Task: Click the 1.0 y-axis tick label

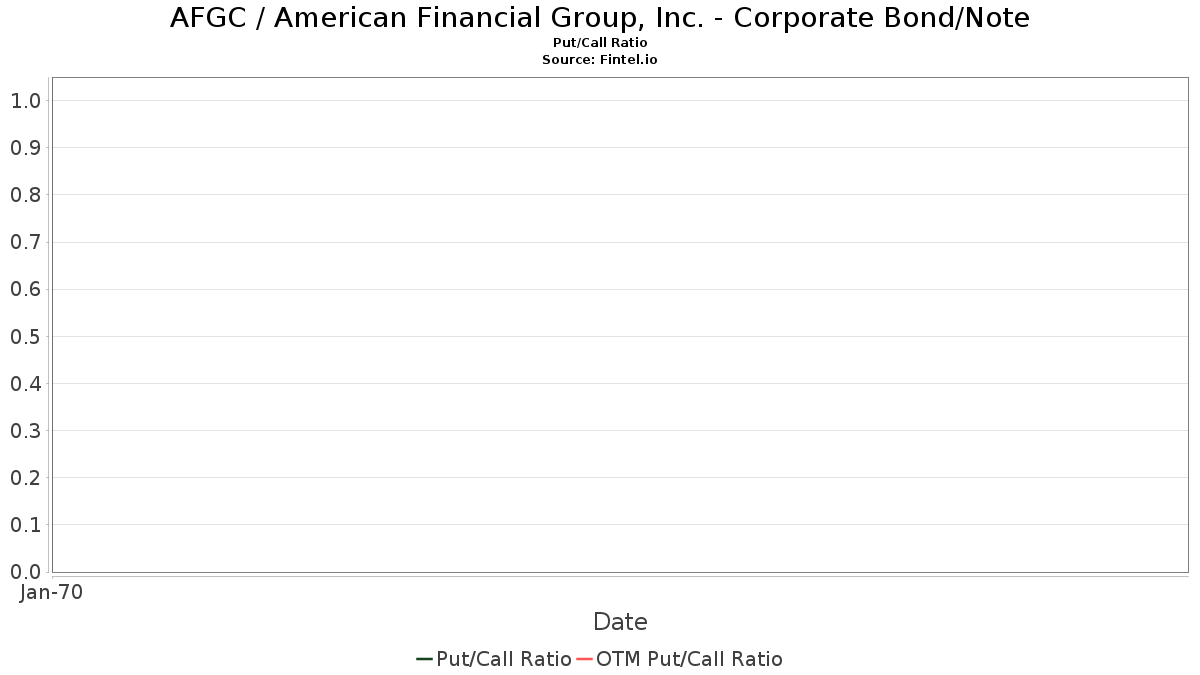Action: click(25, 101)
